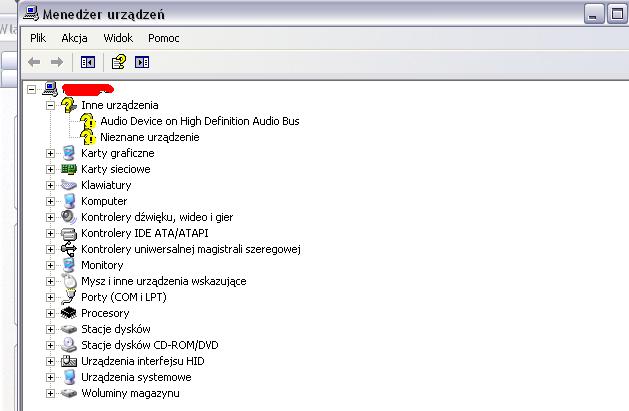Toggle the console tree pane icon
629x411 pixels.
coord(88,62)
